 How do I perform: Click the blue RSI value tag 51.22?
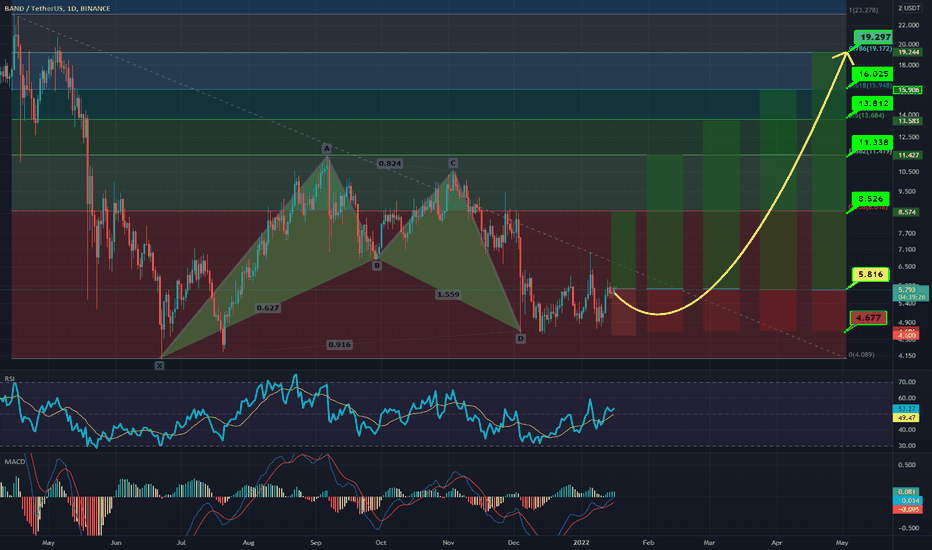tap(906, 409)
